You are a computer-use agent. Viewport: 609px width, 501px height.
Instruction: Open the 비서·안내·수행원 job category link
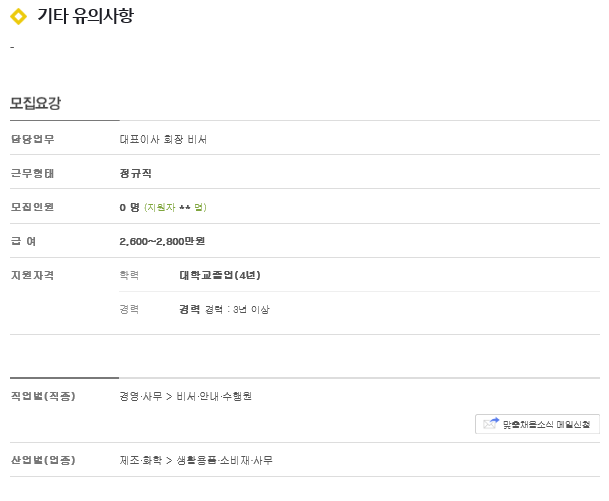click(x=214, y=396)
